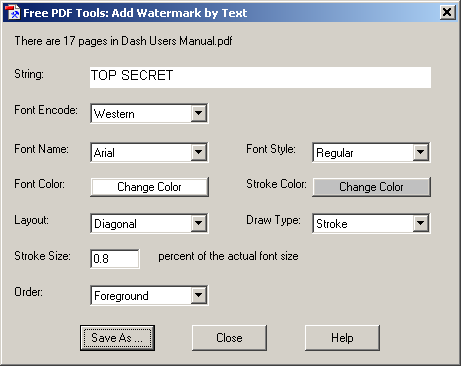This screenshot has width=461, height=366.
Task: Open Help for watermark settings
Action: click(x=342, y=338)
